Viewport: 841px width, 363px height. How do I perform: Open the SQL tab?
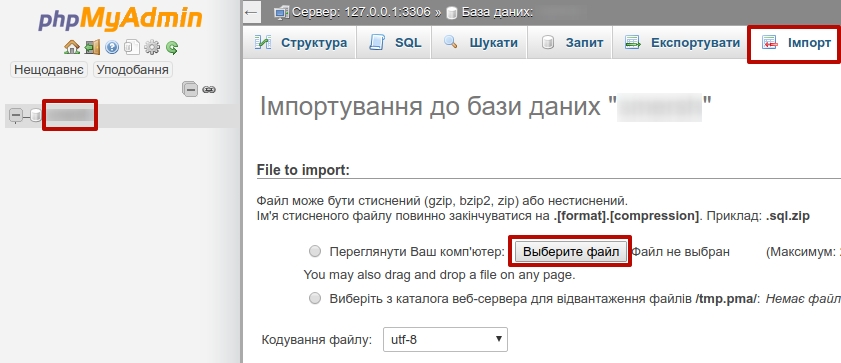[x=395, y=43]
